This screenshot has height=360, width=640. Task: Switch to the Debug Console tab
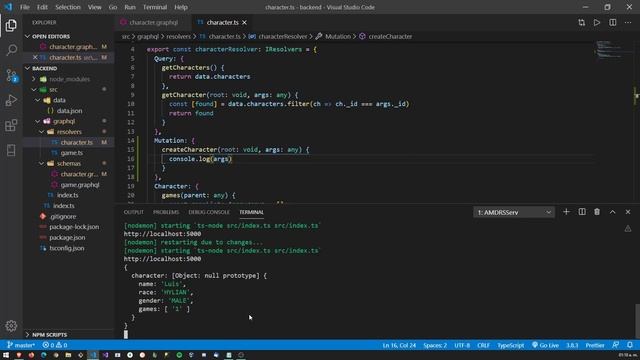209,212
